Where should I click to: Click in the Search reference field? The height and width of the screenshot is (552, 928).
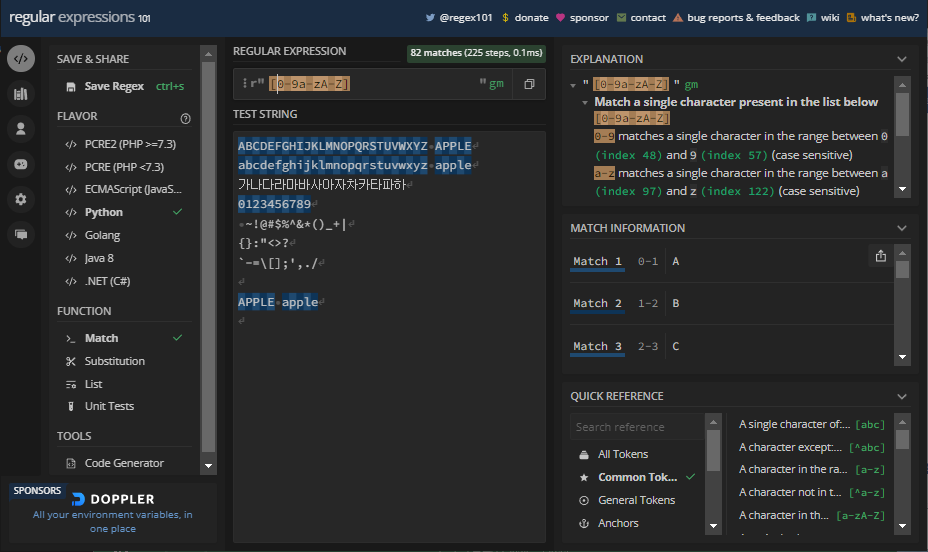coord(637,427)
